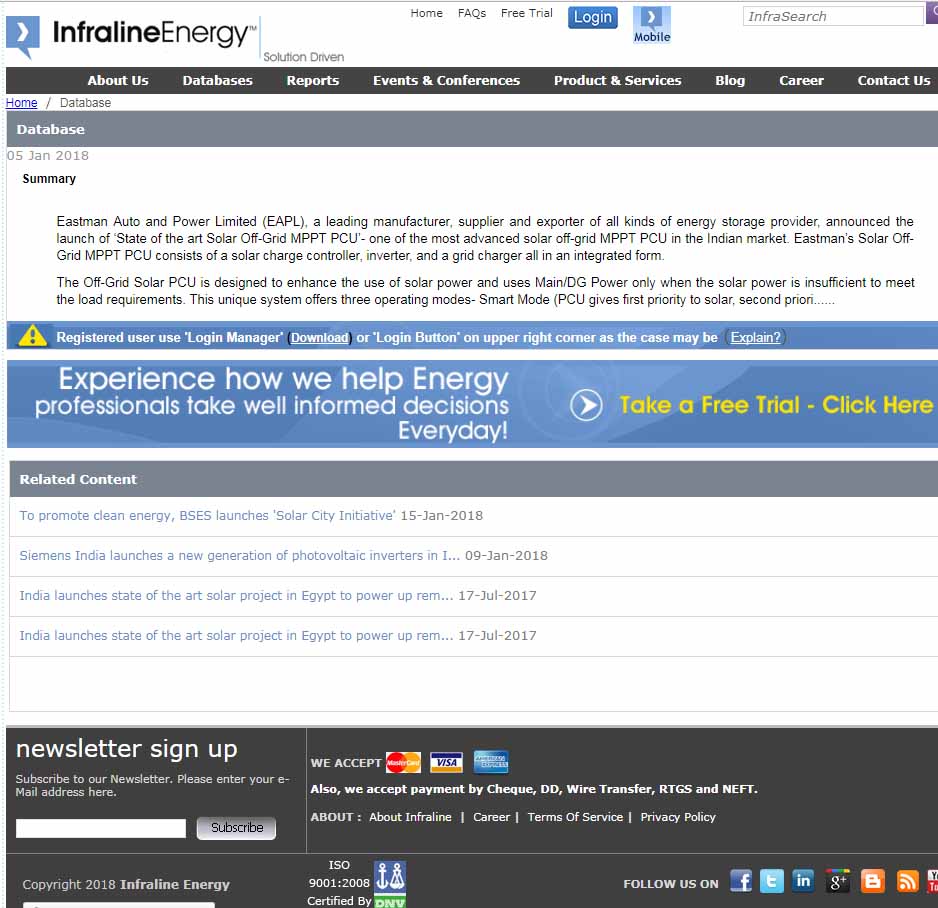This screenshot has width=938, height=908.
Task: Open the Databases menu
Action: pyautogui.click(x=218, y=80)
